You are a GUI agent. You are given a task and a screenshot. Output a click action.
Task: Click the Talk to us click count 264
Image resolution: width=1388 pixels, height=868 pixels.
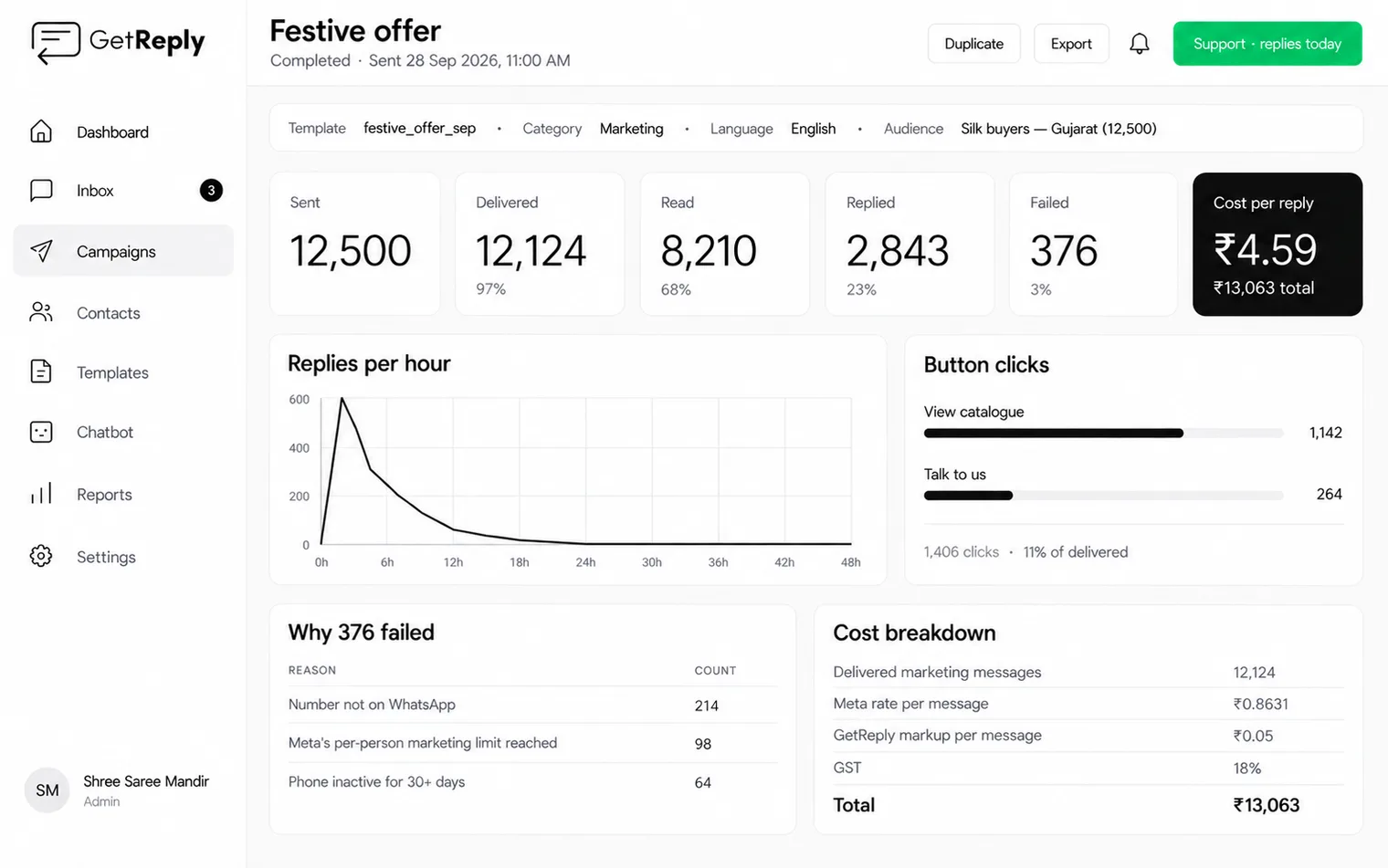click(x=1329, y=494)
